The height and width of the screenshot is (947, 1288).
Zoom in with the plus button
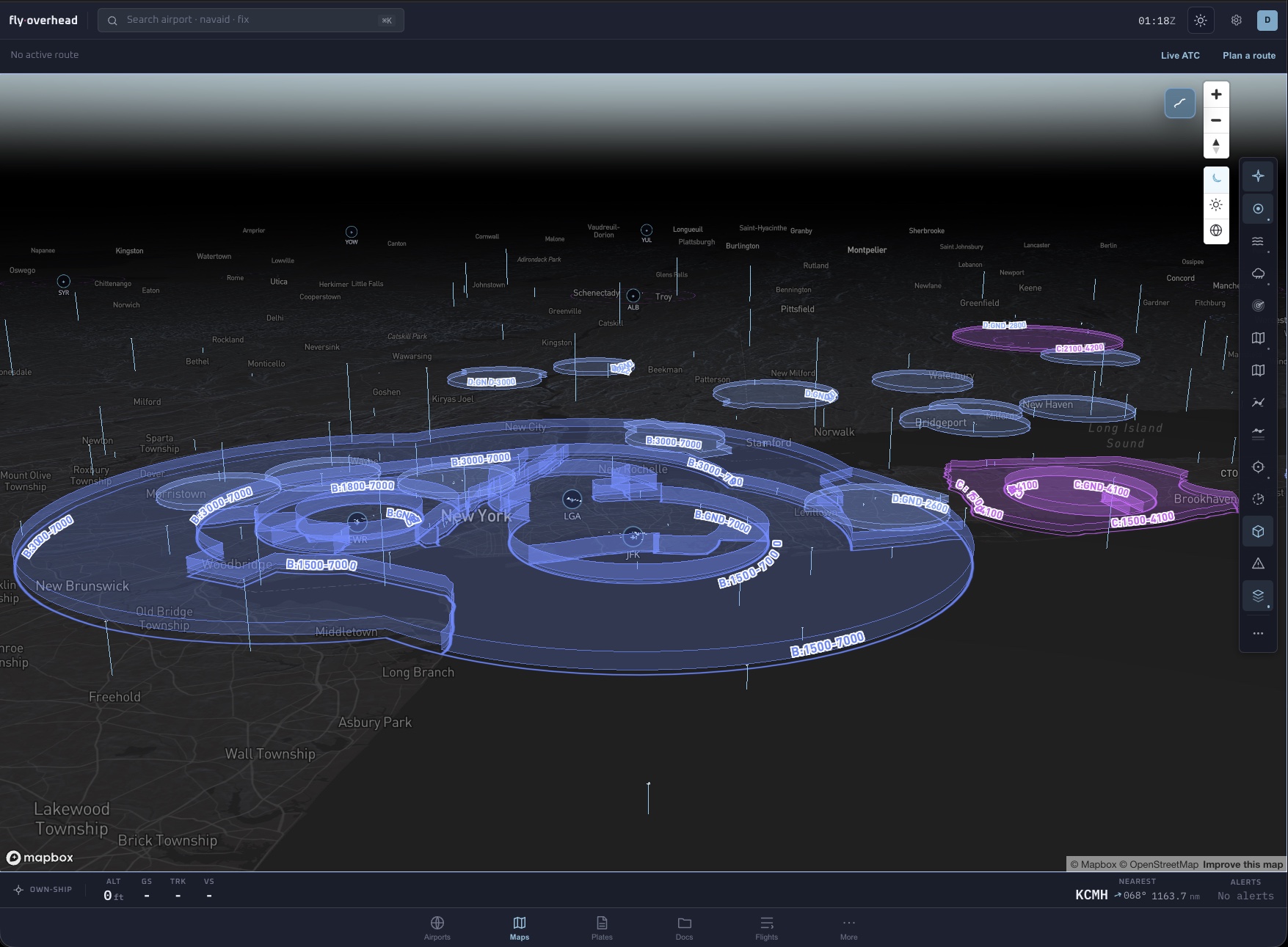1216,95
